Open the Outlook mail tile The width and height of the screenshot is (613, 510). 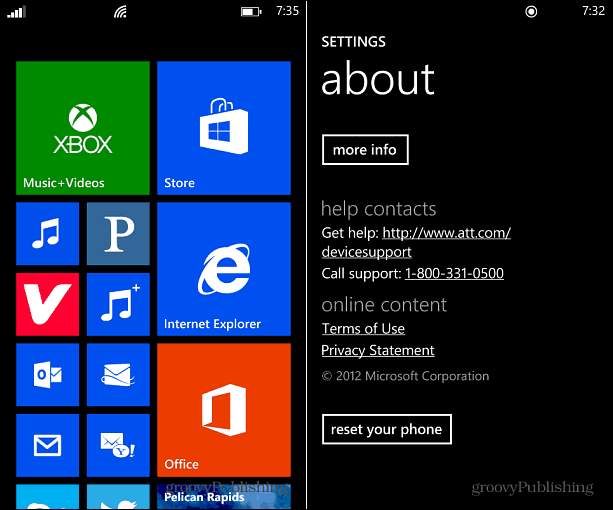coord(47,375)
